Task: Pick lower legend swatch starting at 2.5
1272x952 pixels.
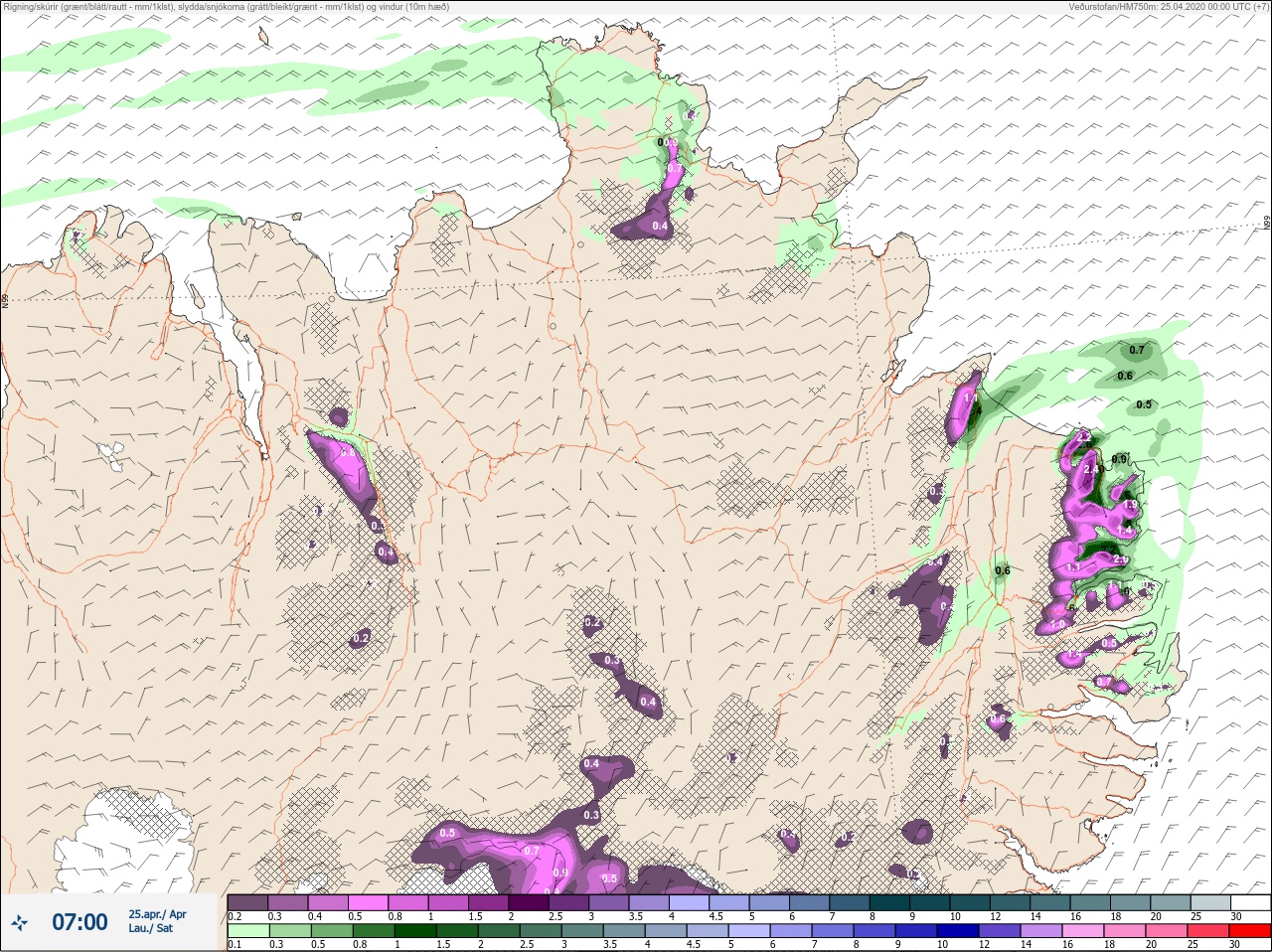Action: pyautogui.click(x=541, y=931)
